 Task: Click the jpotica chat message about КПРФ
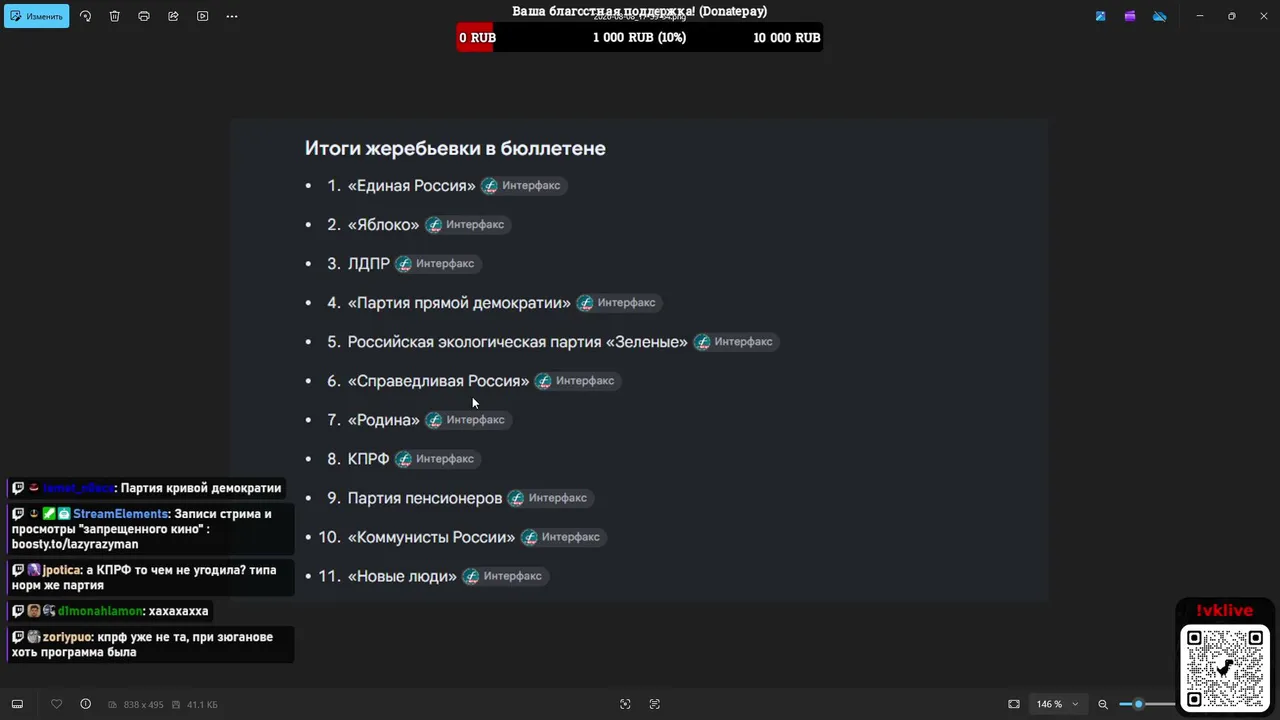point(152,577)
